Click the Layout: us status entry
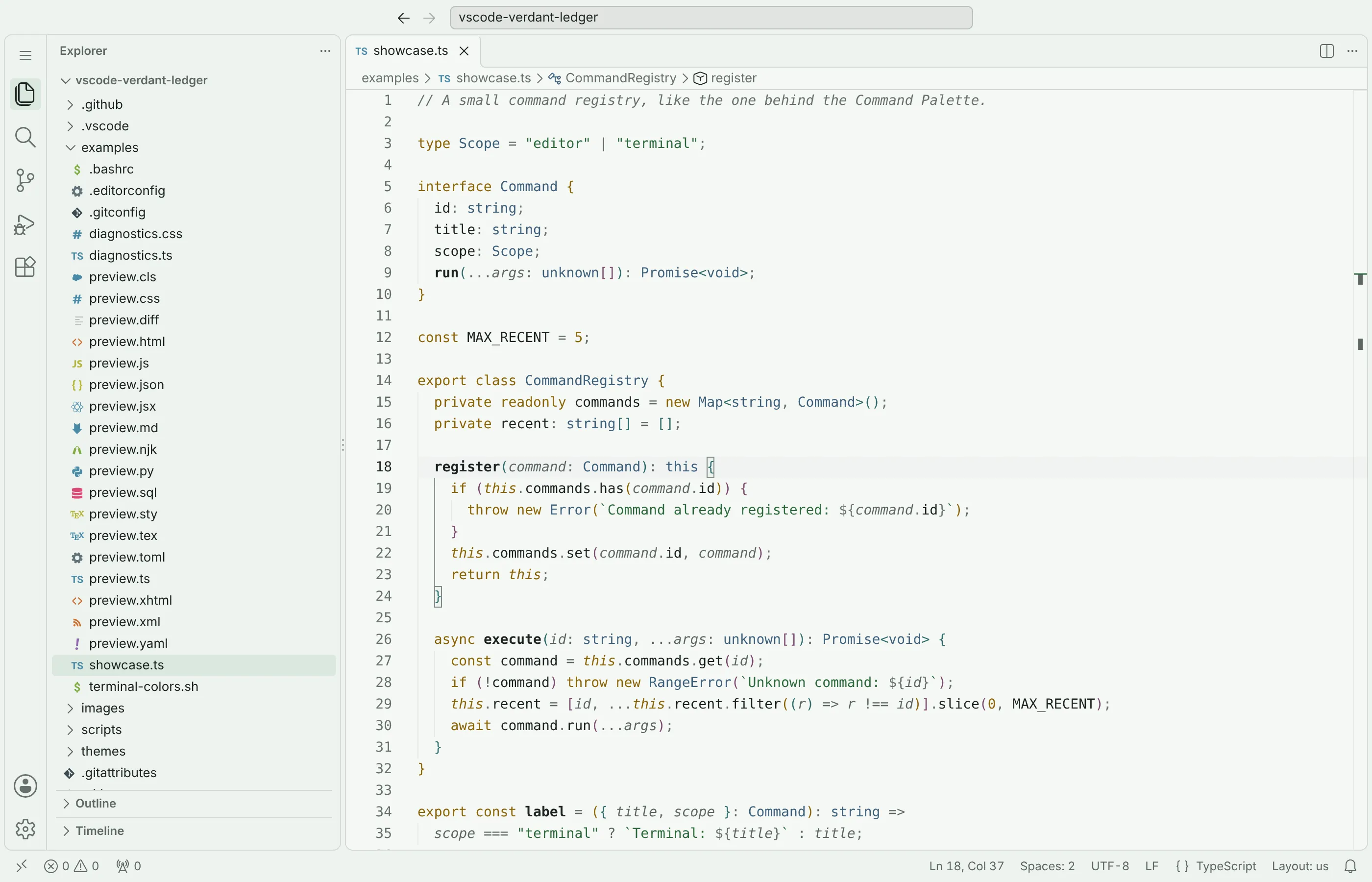 (1300, 866)
